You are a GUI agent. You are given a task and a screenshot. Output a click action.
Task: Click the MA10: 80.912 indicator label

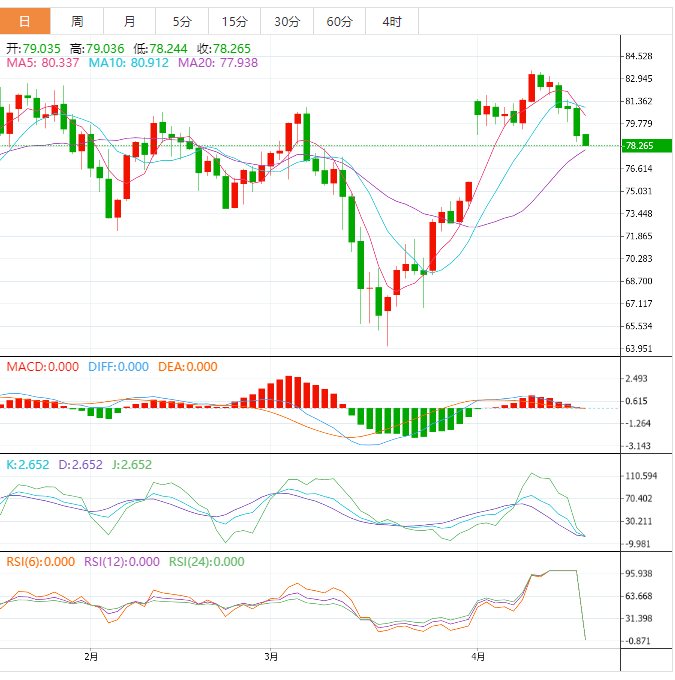click(130, 63)
